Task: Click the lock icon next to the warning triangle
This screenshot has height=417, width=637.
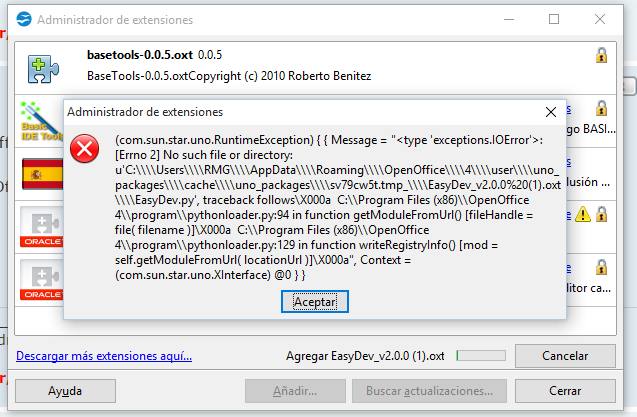Action: point(601,214)
